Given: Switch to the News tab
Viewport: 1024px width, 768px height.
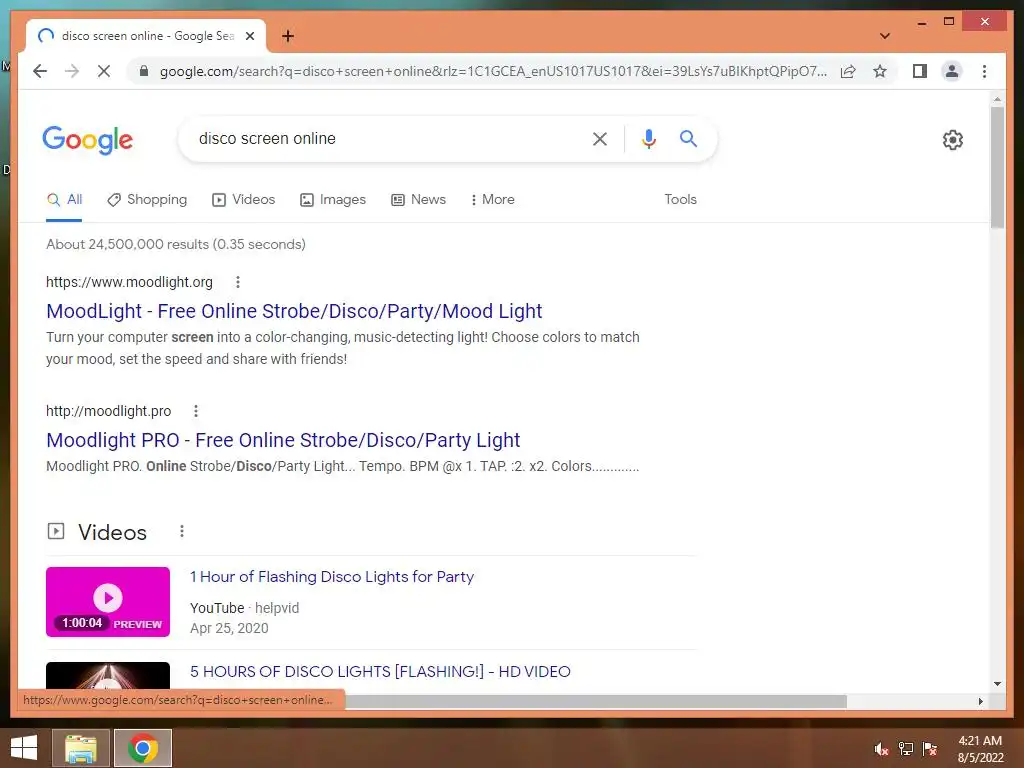Looking at the screenshot, I should click(x=419, y=200).
